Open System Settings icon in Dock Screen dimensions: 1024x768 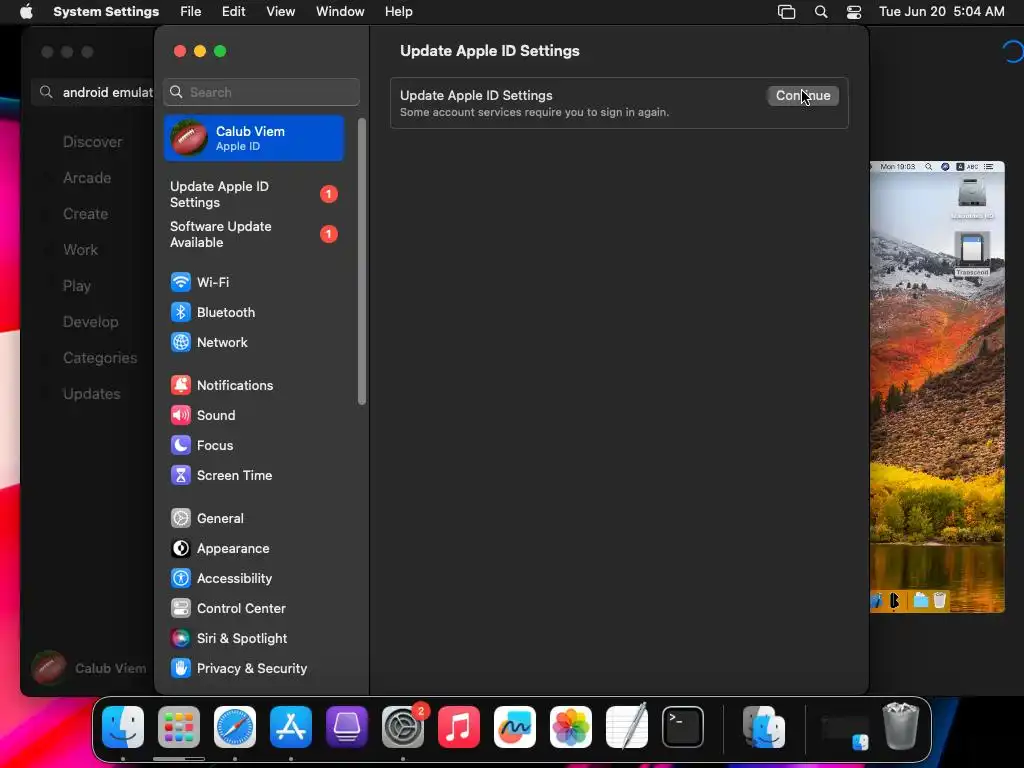pyautogui.click(x=403, y=727)
